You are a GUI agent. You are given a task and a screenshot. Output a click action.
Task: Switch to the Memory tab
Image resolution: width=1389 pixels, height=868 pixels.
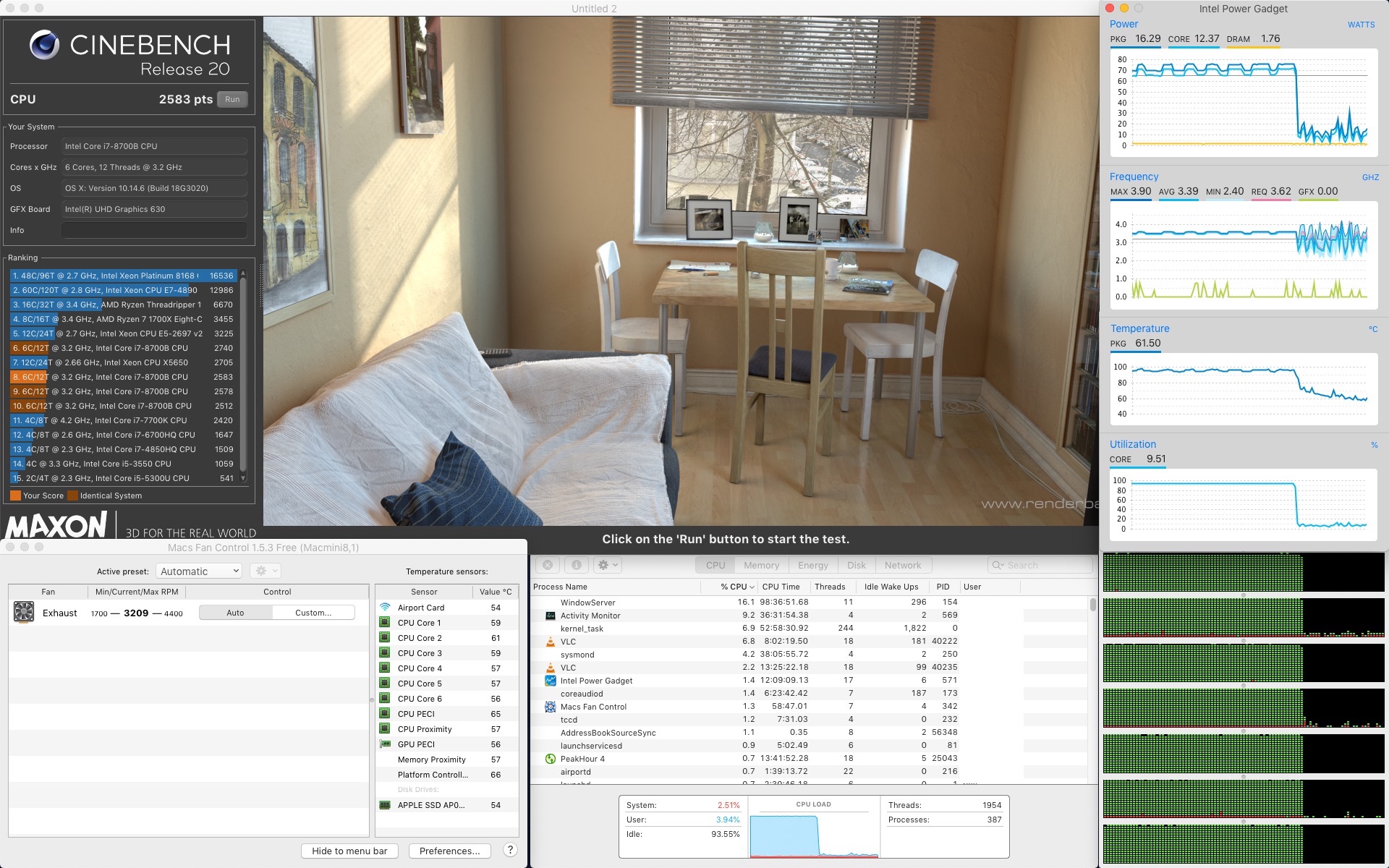click(761, 565)
